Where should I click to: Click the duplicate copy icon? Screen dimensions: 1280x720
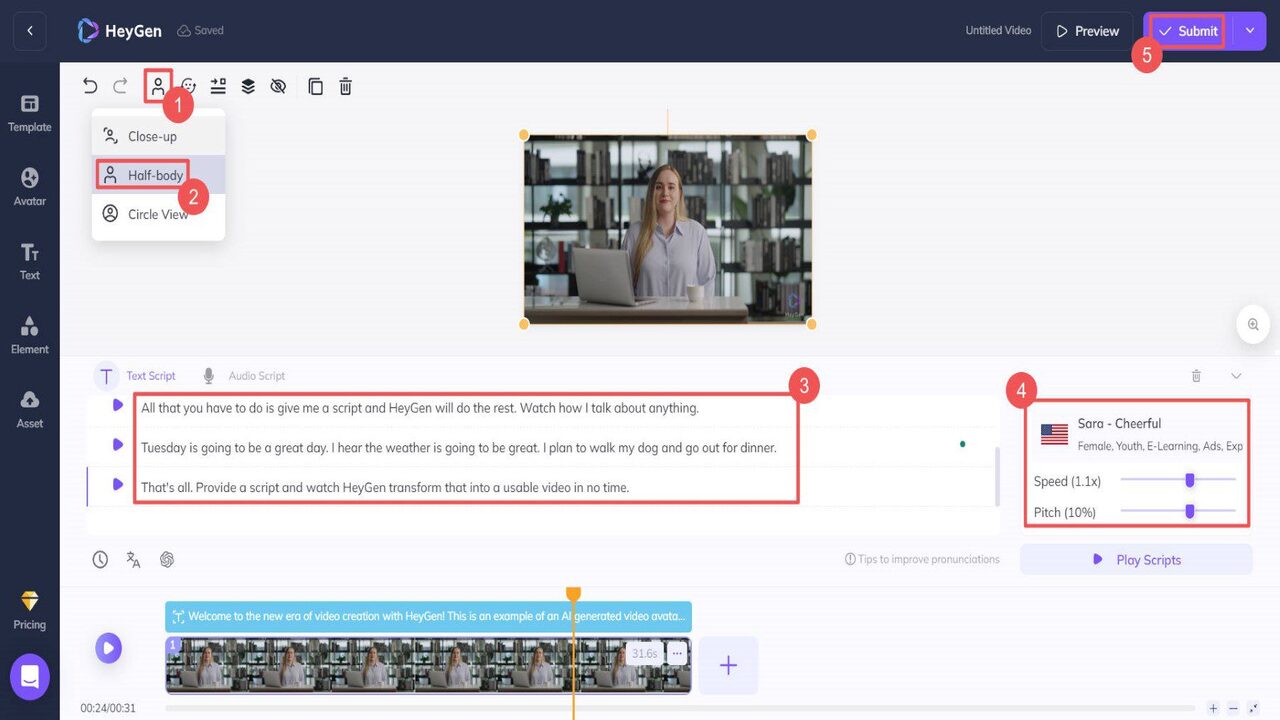click(x=315, y=86)
